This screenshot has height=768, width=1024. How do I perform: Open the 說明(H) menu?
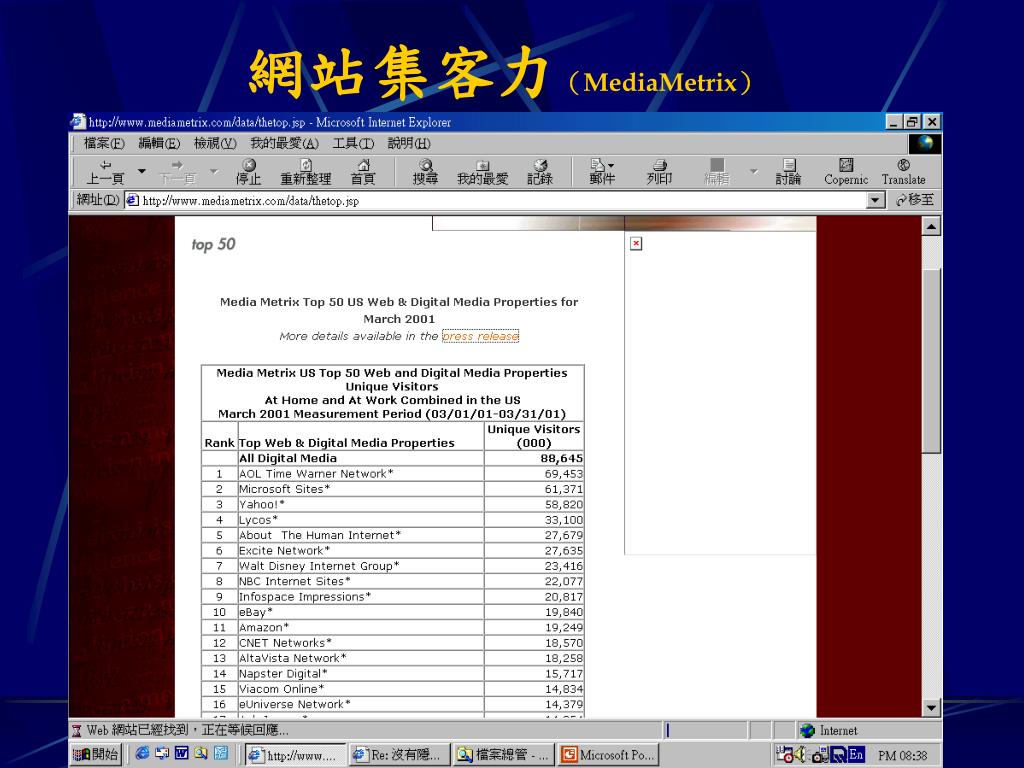pos(409,143)
